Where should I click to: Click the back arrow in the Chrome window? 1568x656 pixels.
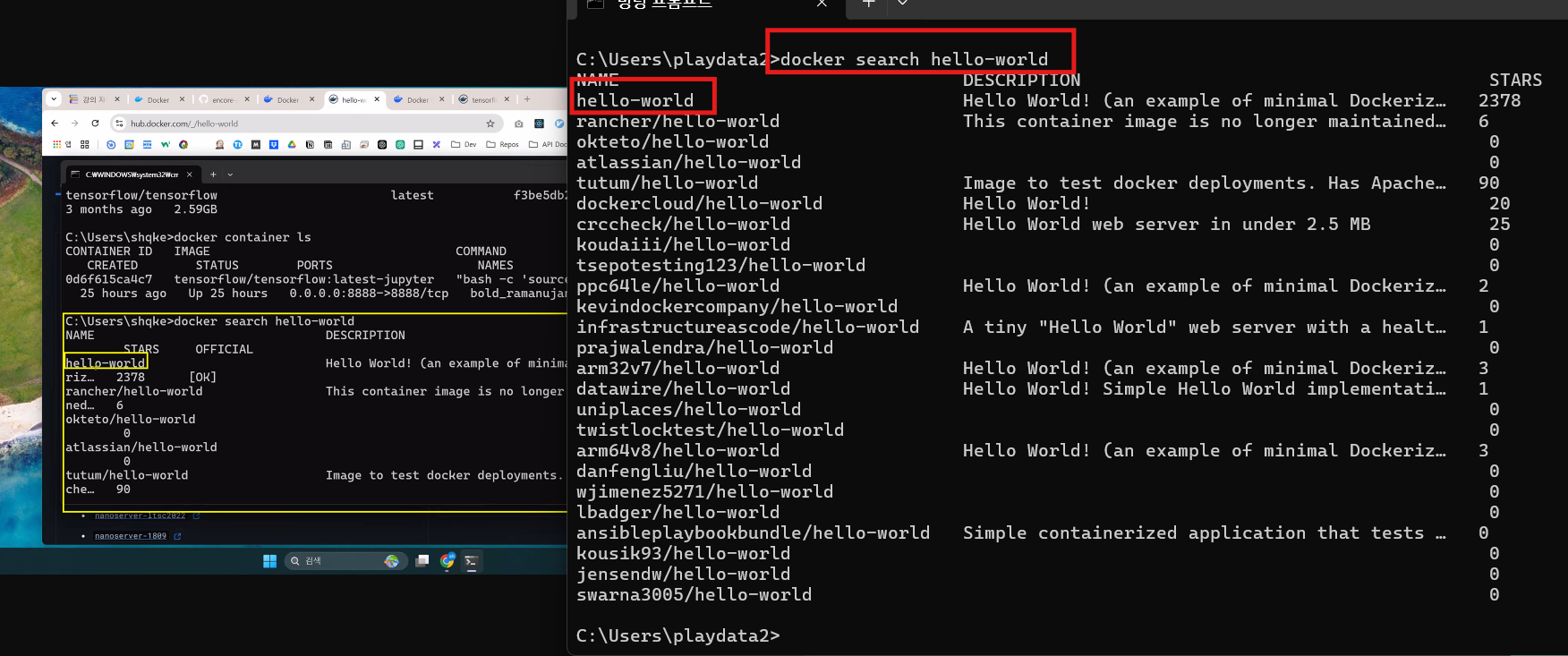pyautogui.click(x=55, y=124)
